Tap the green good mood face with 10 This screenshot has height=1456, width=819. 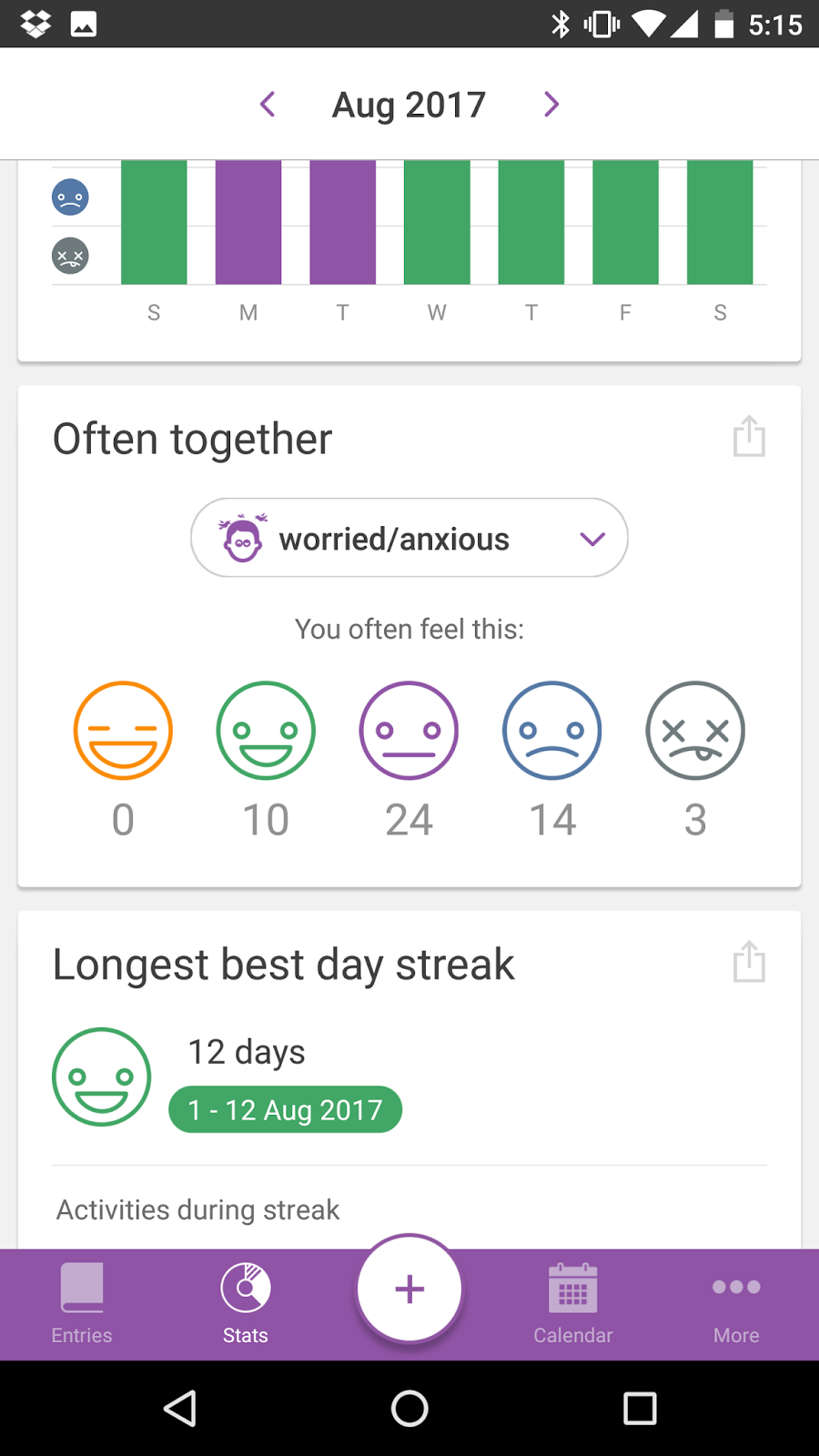(266, 731)
